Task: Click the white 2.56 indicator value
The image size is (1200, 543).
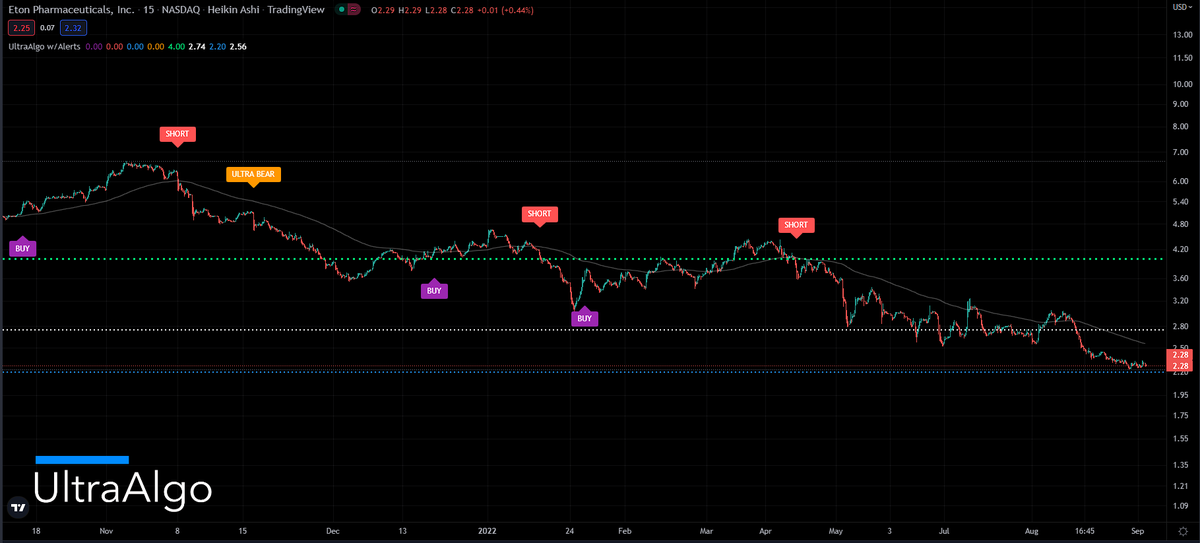Action: pyautogui.click(x=238, y=46)
